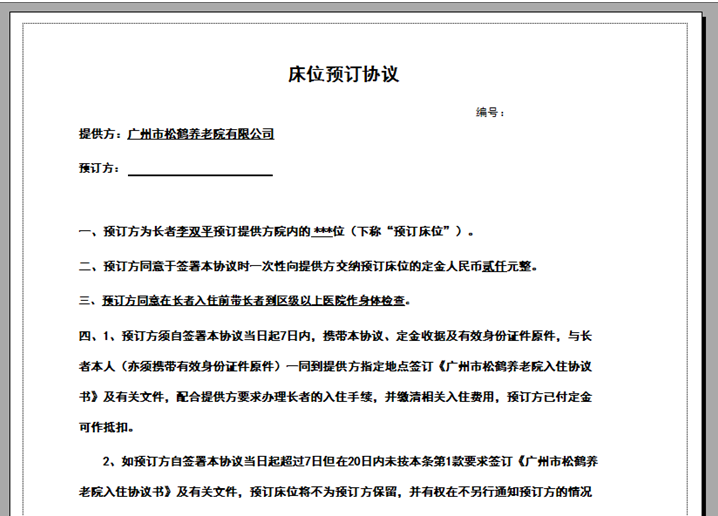
Task: Click the 预订方 label above clause one
Action: [x=98, y=168]
